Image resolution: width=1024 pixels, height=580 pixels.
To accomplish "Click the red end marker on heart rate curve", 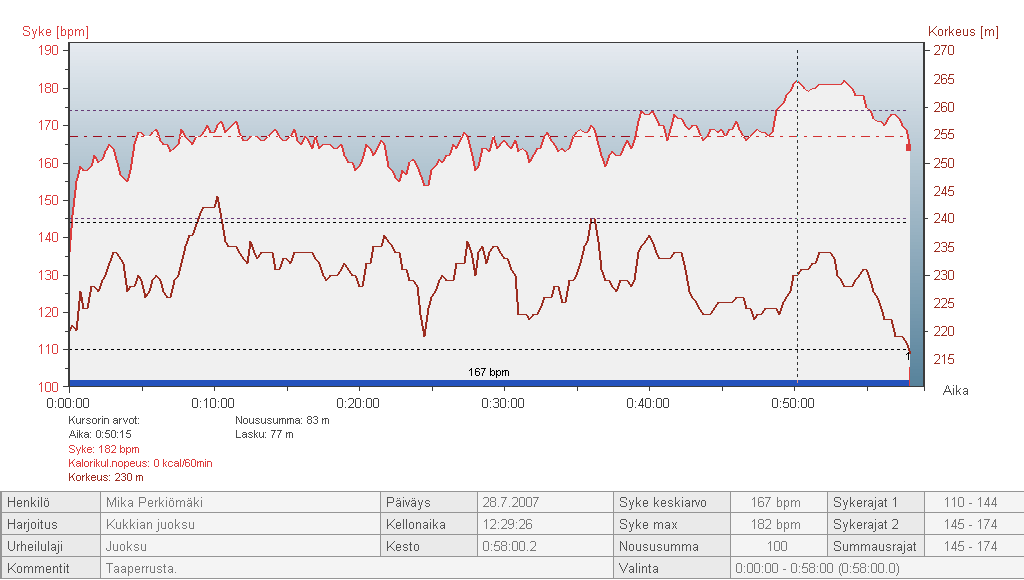I will tap(908, 148).
